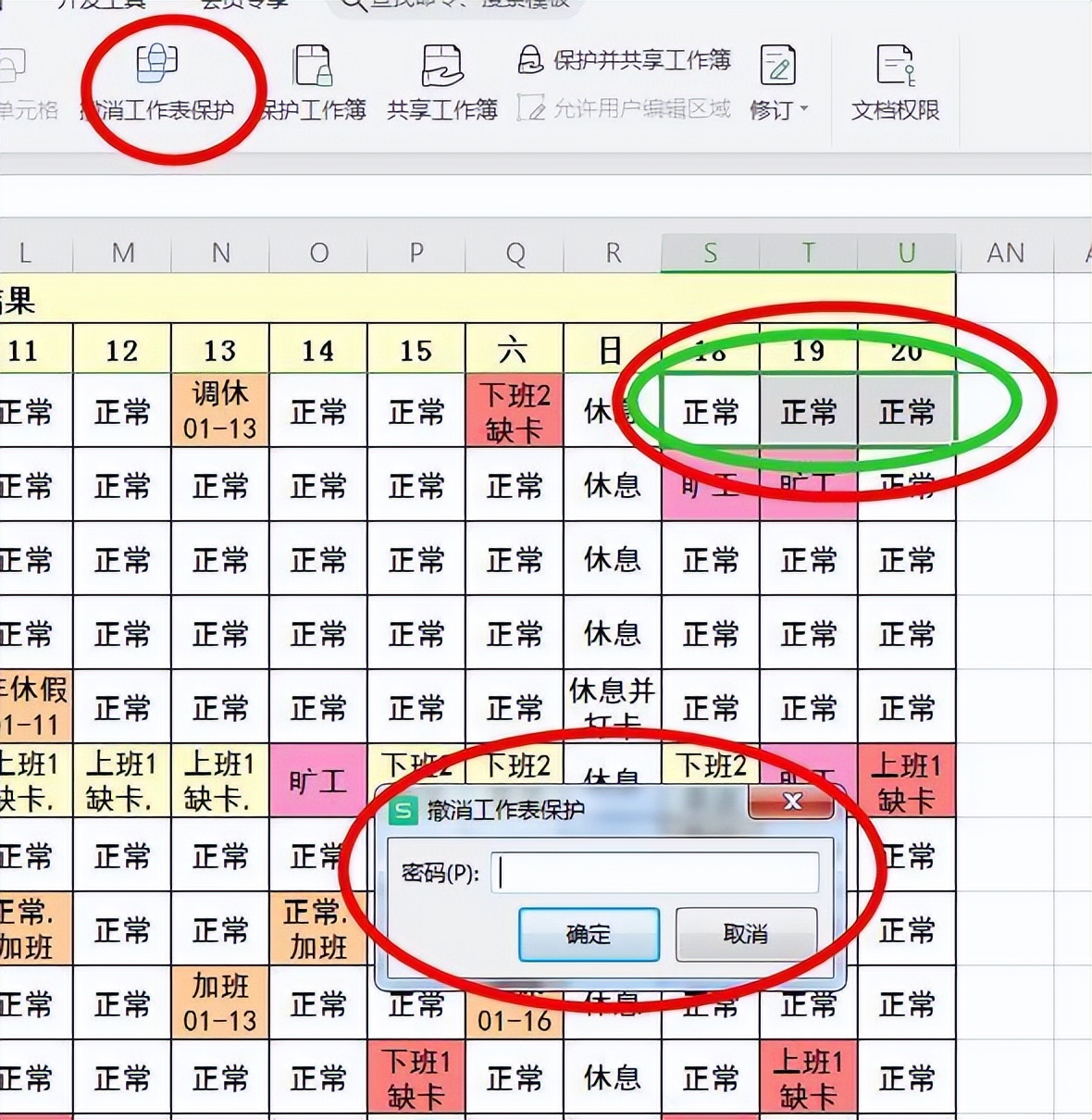Select the 01-16 cell in column Q
Image resolution: width=1092 pixels, height=1120 pixels.
coord(515,1015)
